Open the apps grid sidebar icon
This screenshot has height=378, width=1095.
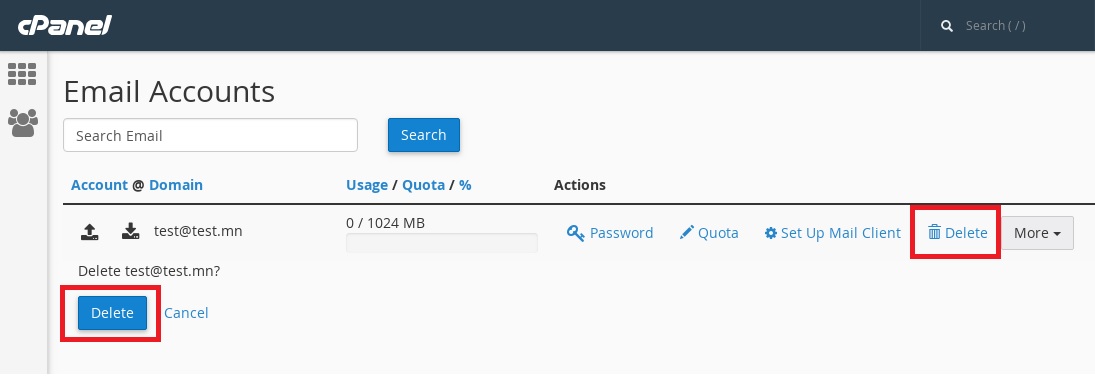22,74
